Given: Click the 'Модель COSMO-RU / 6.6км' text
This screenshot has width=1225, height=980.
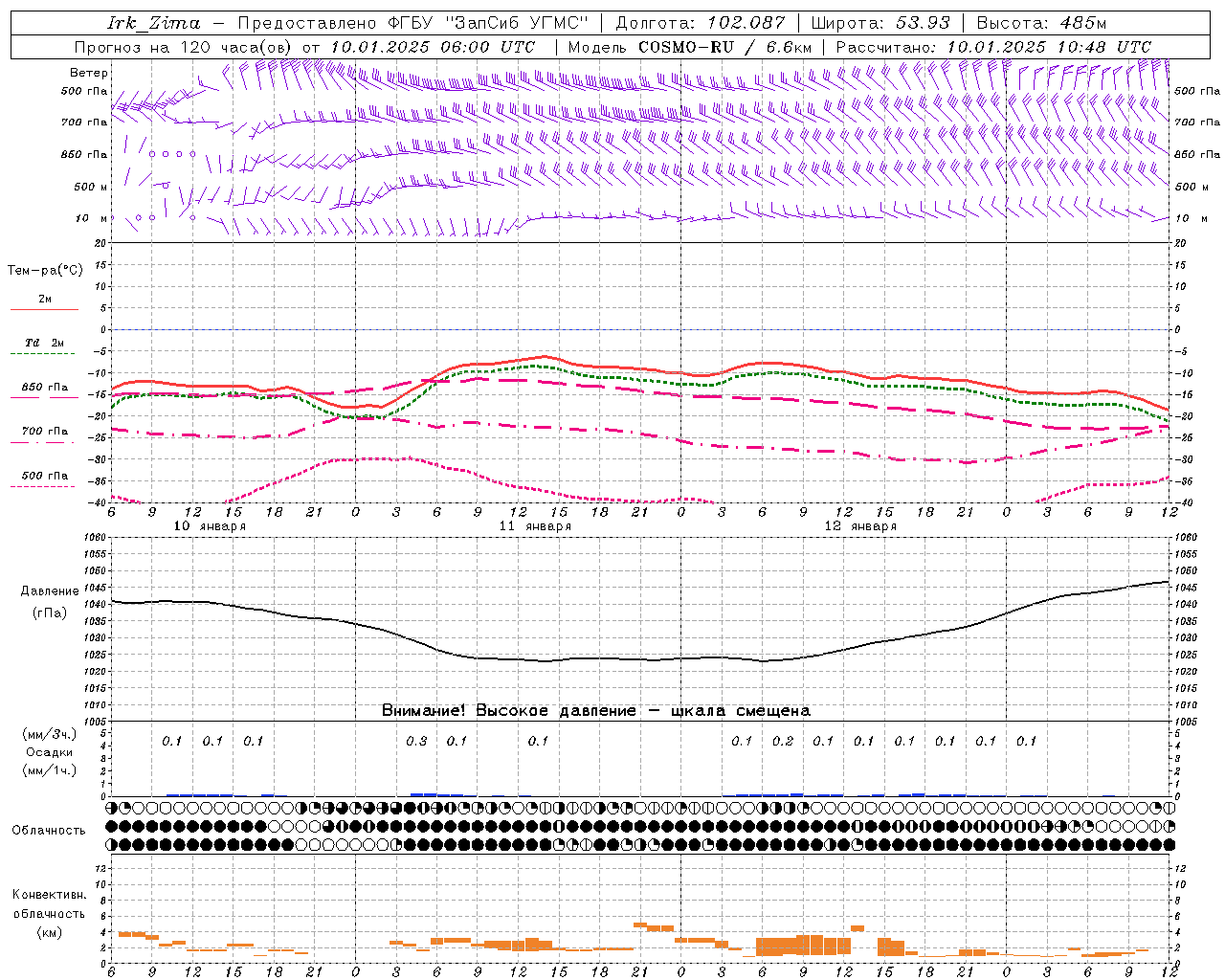Looking at the screenshot, I should click(690, 47).
